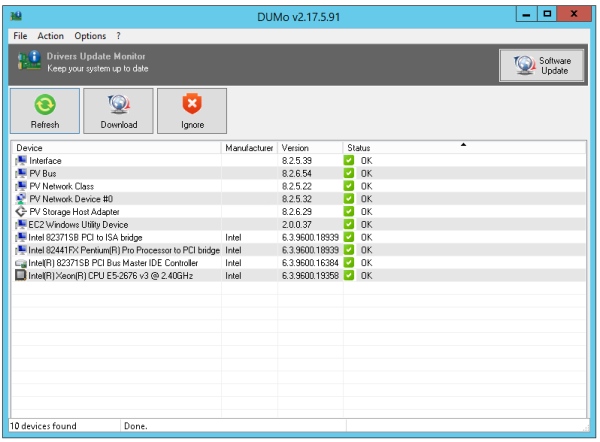600x442 pixels.
Task: Click the Download toolbar button
Action: (118, 110)
